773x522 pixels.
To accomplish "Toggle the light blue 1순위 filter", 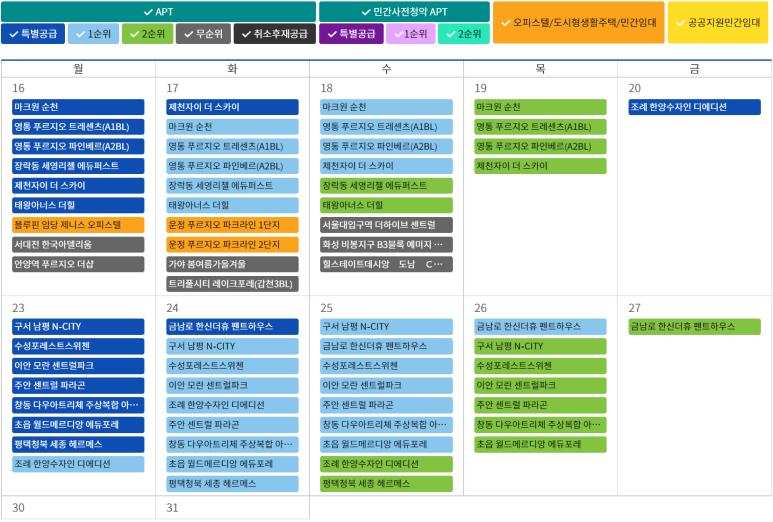I will pyautogui.click(x=94, y=34).
